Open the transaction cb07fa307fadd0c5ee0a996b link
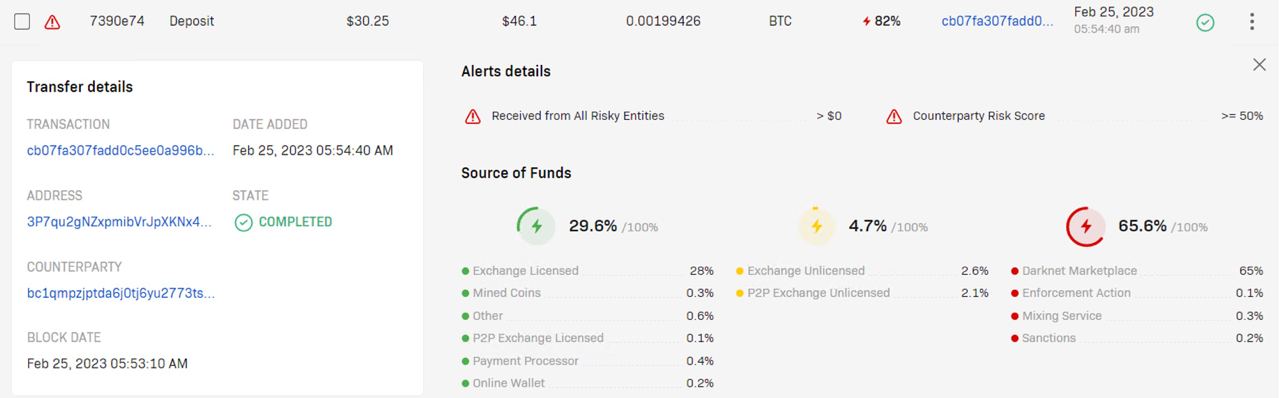 click(x=121, y=150)
